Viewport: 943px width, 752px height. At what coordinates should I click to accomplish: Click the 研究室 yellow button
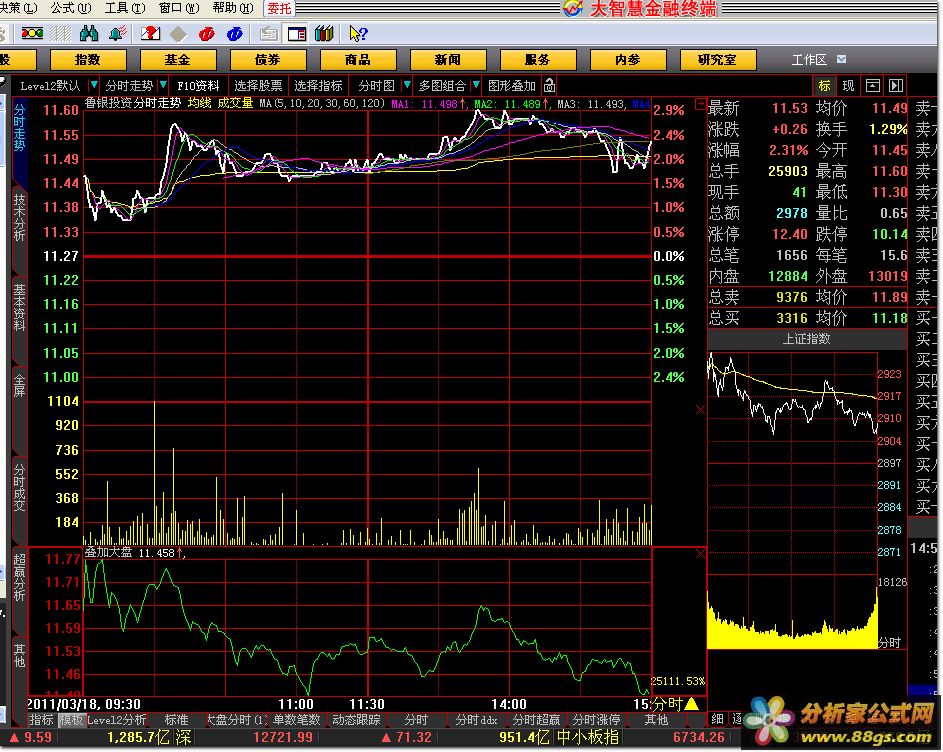pos(717,60)
